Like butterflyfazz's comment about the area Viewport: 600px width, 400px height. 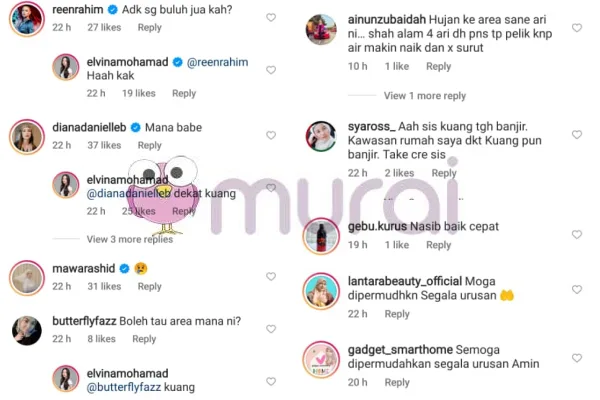(x=271, y=329)
